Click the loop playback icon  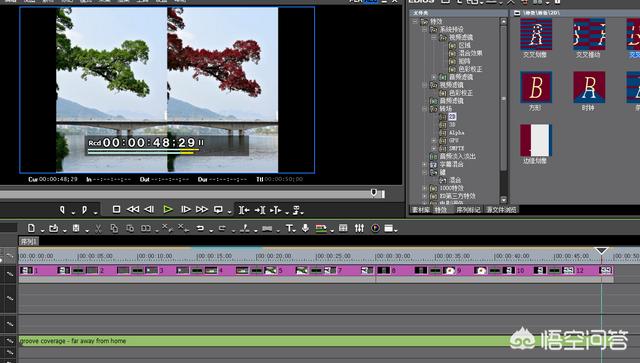coord(218,209)
